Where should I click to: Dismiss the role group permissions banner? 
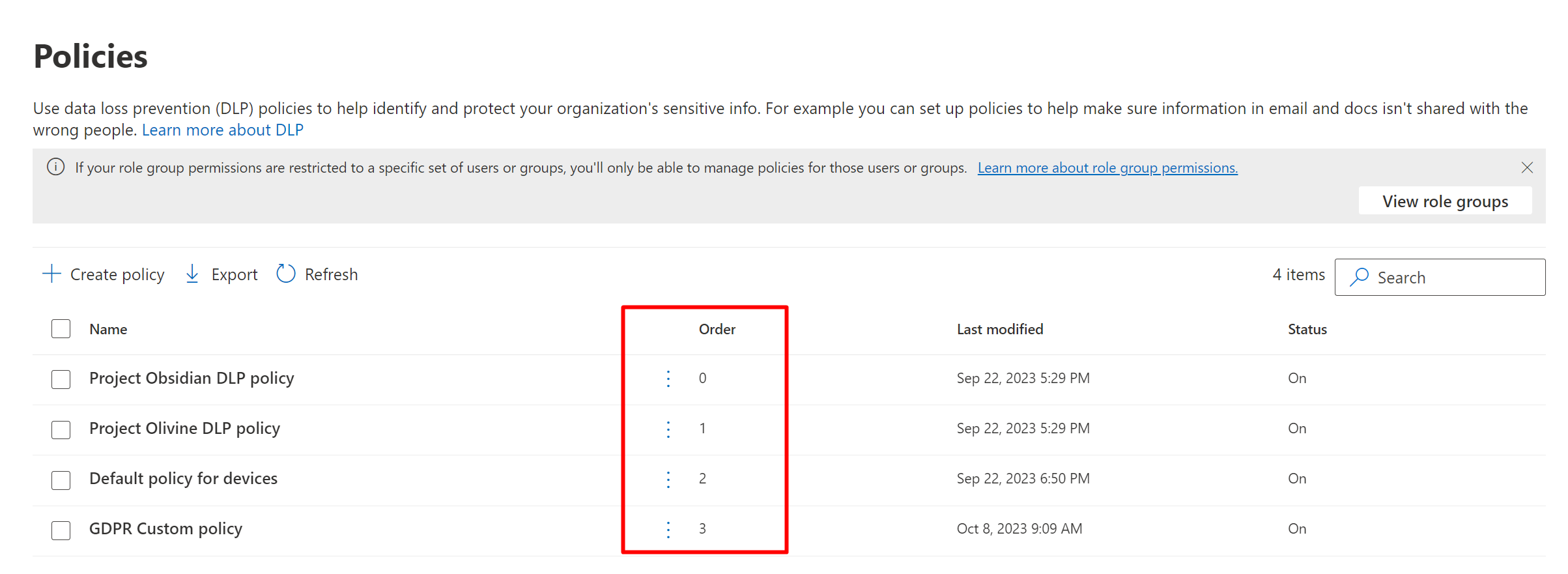point(1527,167)
